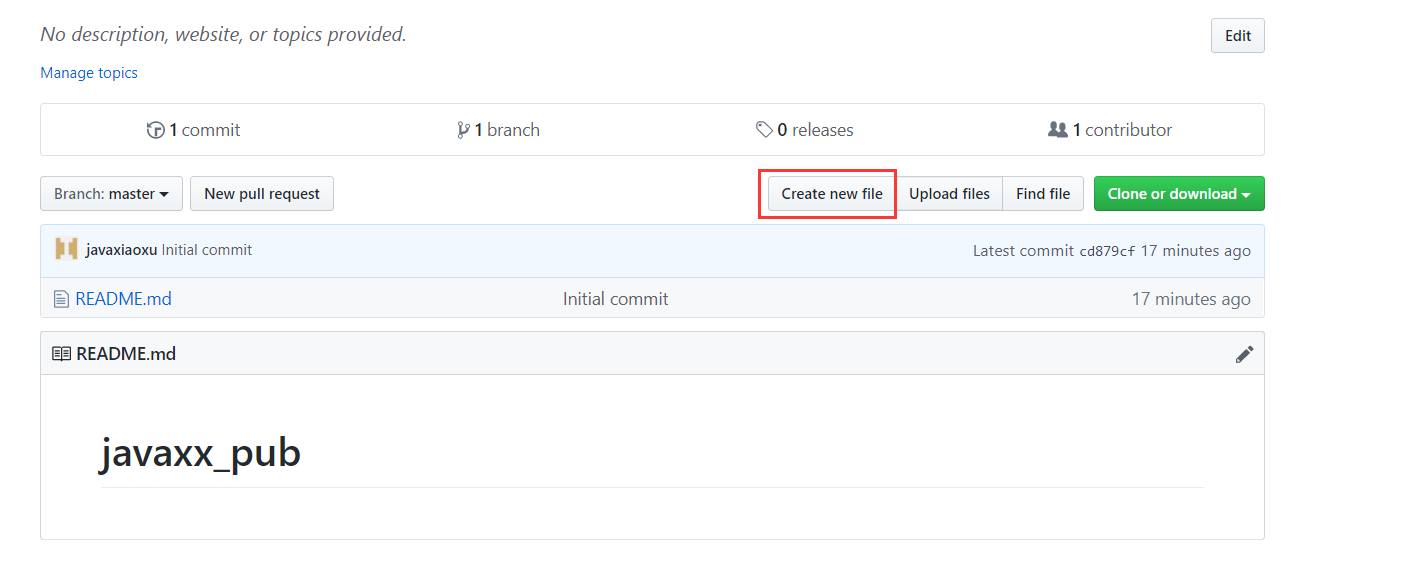1406x587 pixels.
Task: Edit README.md using the pencil icon
Action: pos(1244,354)
